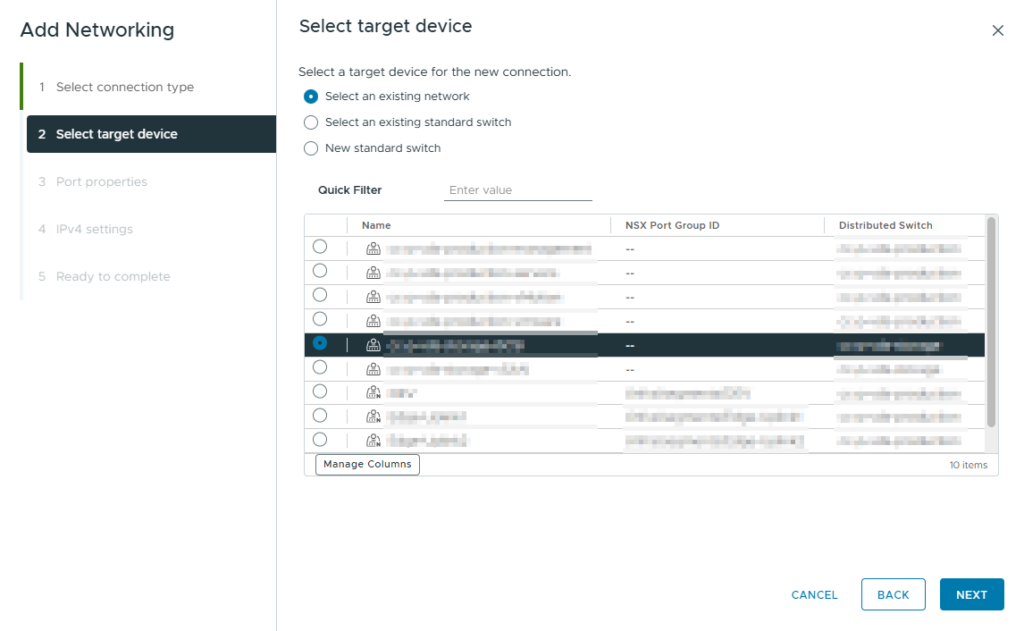Click port group icon in first row
1024x631 pixels.
pyautogui.click(x=373, y=248)
